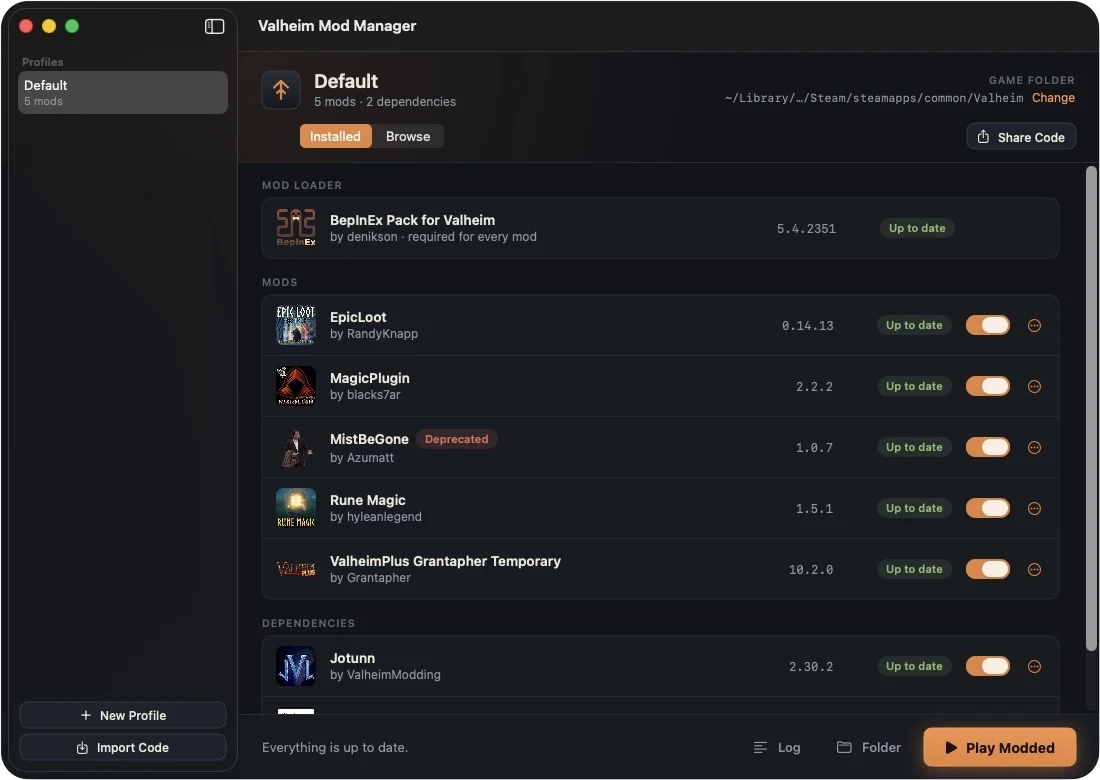Click BepInEx Up to date status badge
The width and height of the screenshot is (1100, 780).
coord(917,228)
